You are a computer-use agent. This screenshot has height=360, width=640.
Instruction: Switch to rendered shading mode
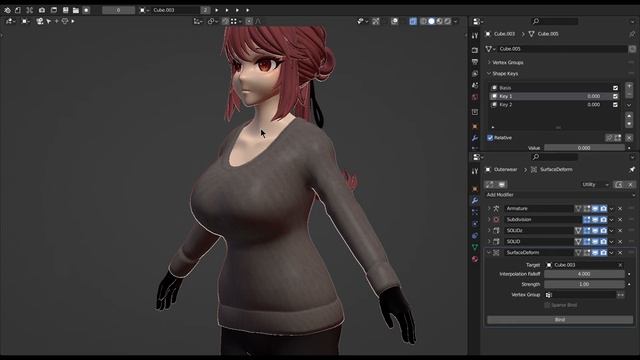(448, 21)
